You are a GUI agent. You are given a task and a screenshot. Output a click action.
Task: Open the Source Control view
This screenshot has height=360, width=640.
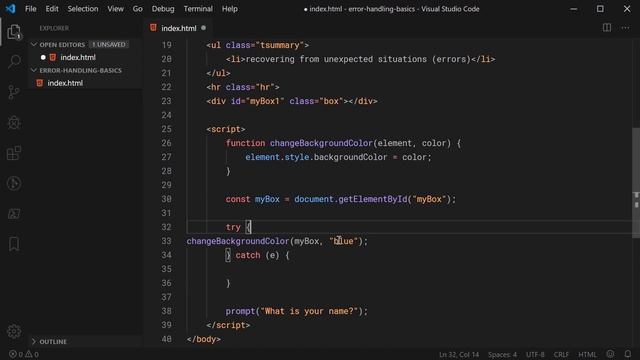(14, 92)
